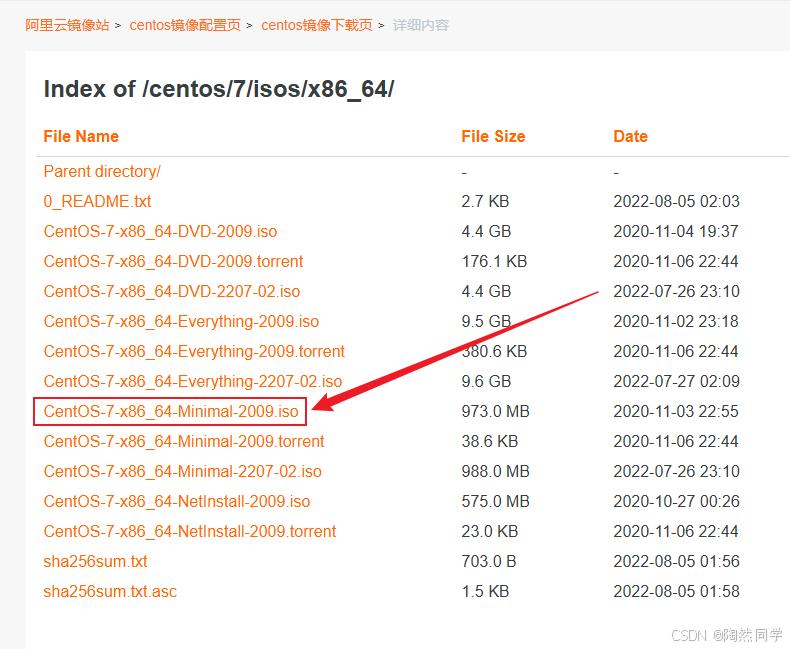Click the 176.1 KB file size
Screen dimensions: 790x649
pos(494,262)
